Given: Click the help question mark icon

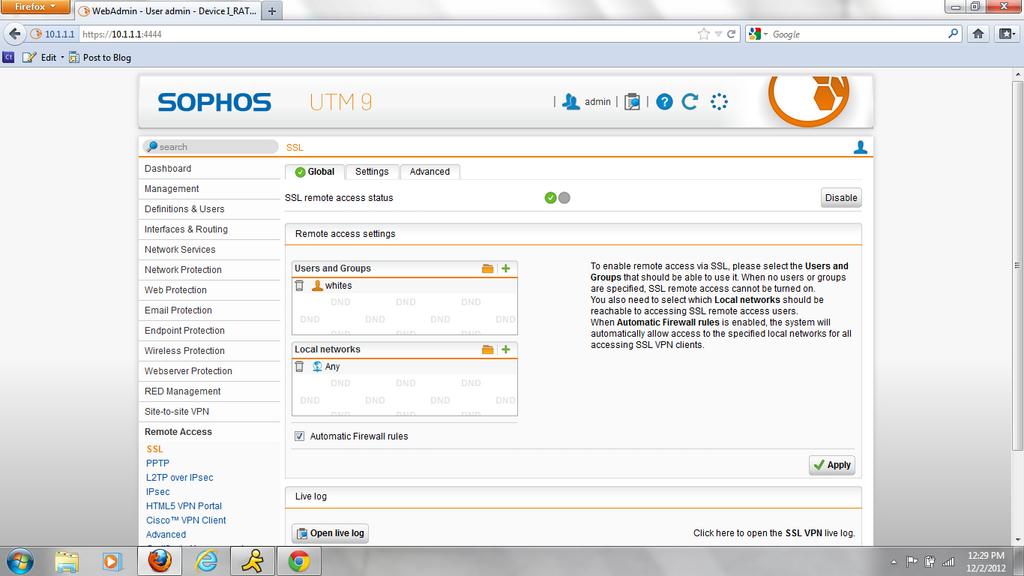Looking at the screenshot, I should point(664,102).
